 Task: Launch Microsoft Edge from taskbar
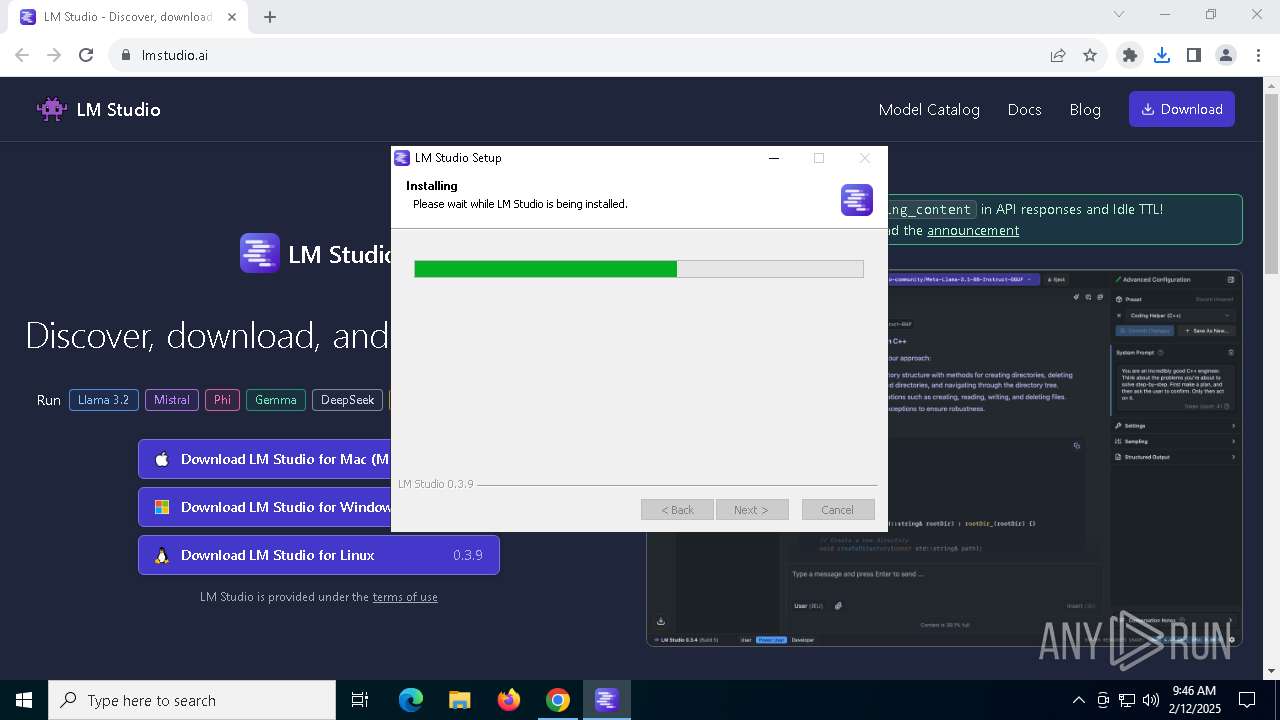coord(411,700)
